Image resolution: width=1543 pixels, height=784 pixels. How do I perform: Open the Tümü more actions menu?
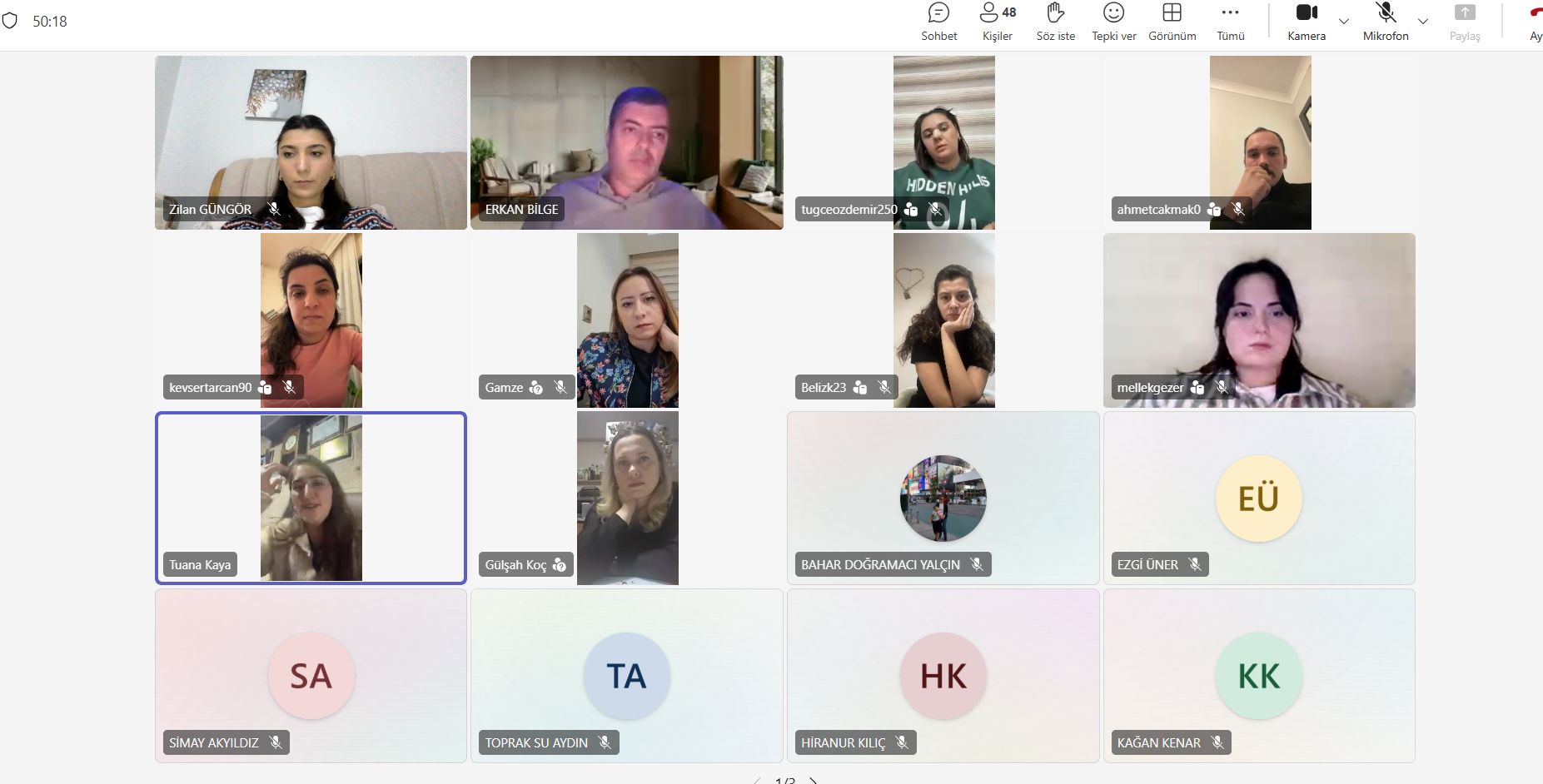[1230, 22]
